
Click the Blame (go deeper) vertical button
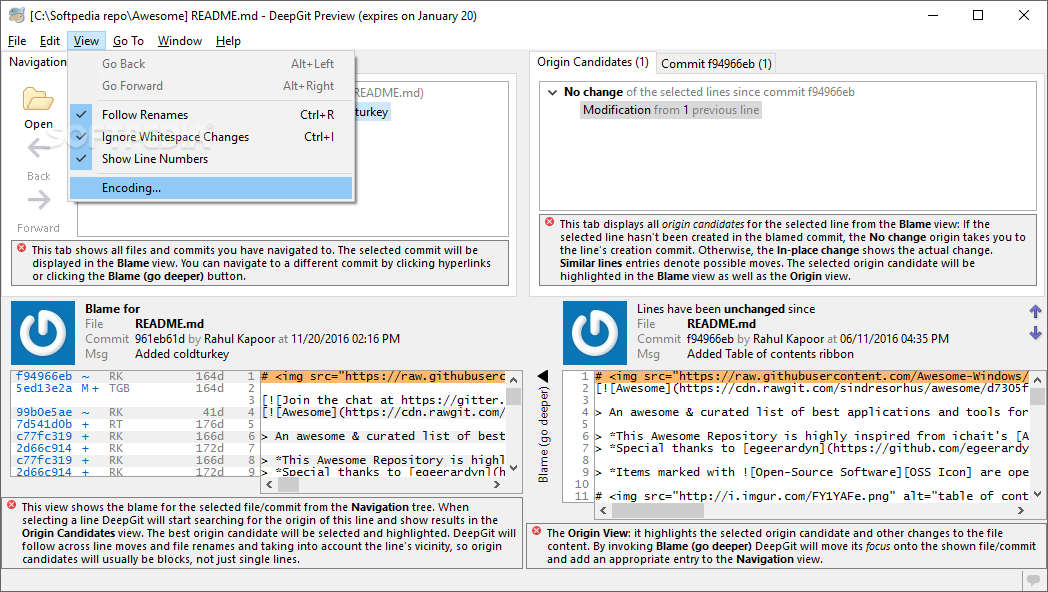point(543,434)
